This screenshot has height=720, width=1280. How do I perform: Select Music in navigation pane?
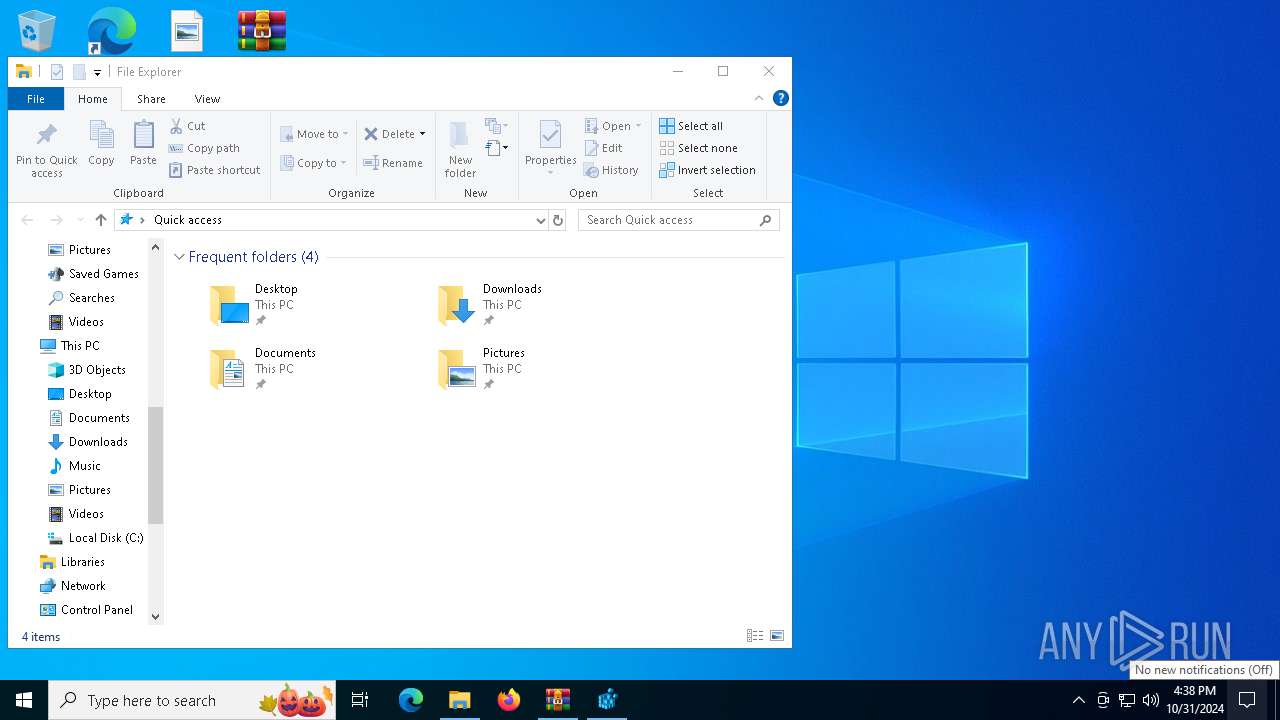[75, 466]
